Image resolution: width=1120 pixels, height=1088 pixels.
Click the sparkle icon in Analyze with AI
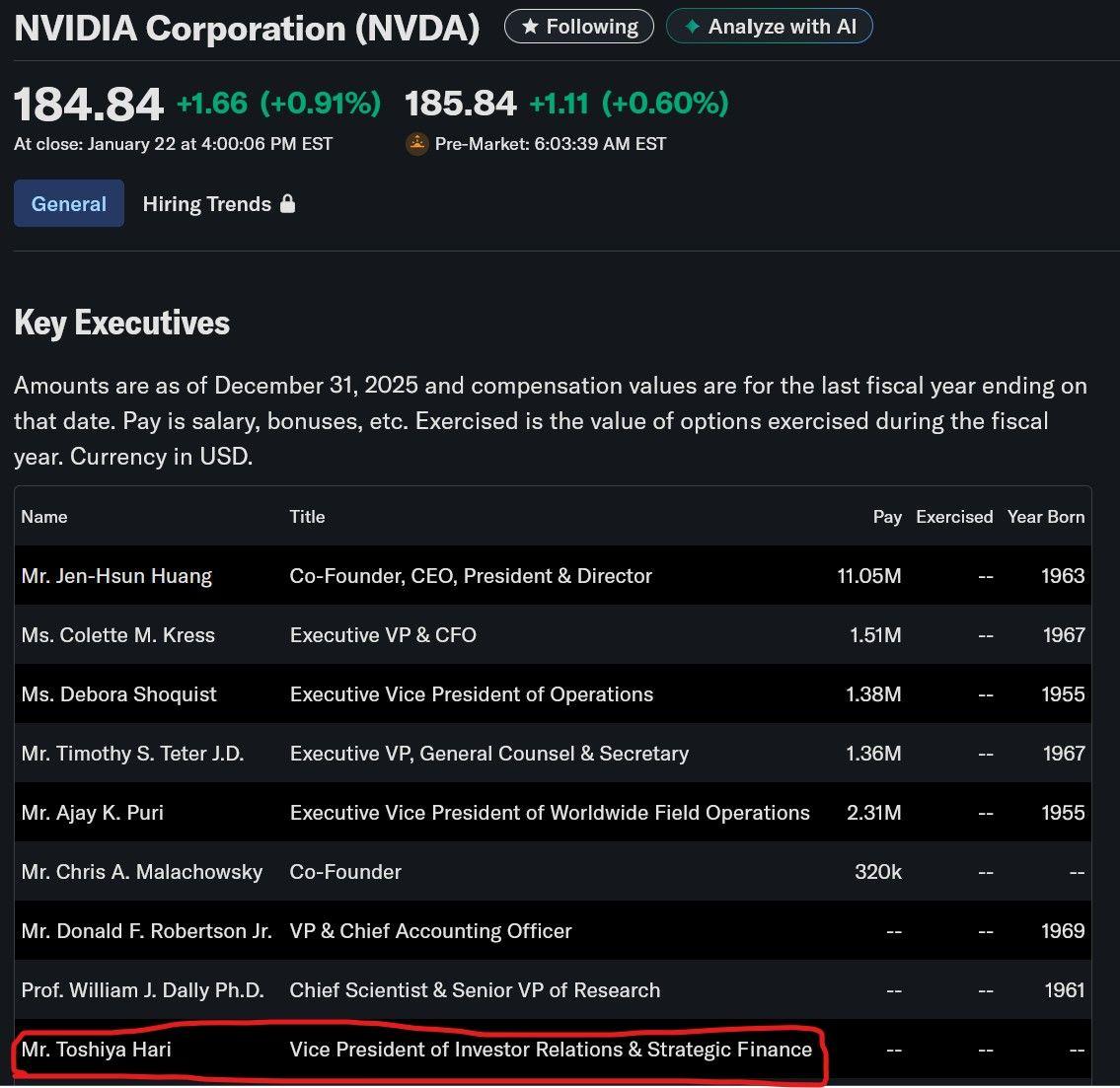pyautogui.click(x=692, y=28)
